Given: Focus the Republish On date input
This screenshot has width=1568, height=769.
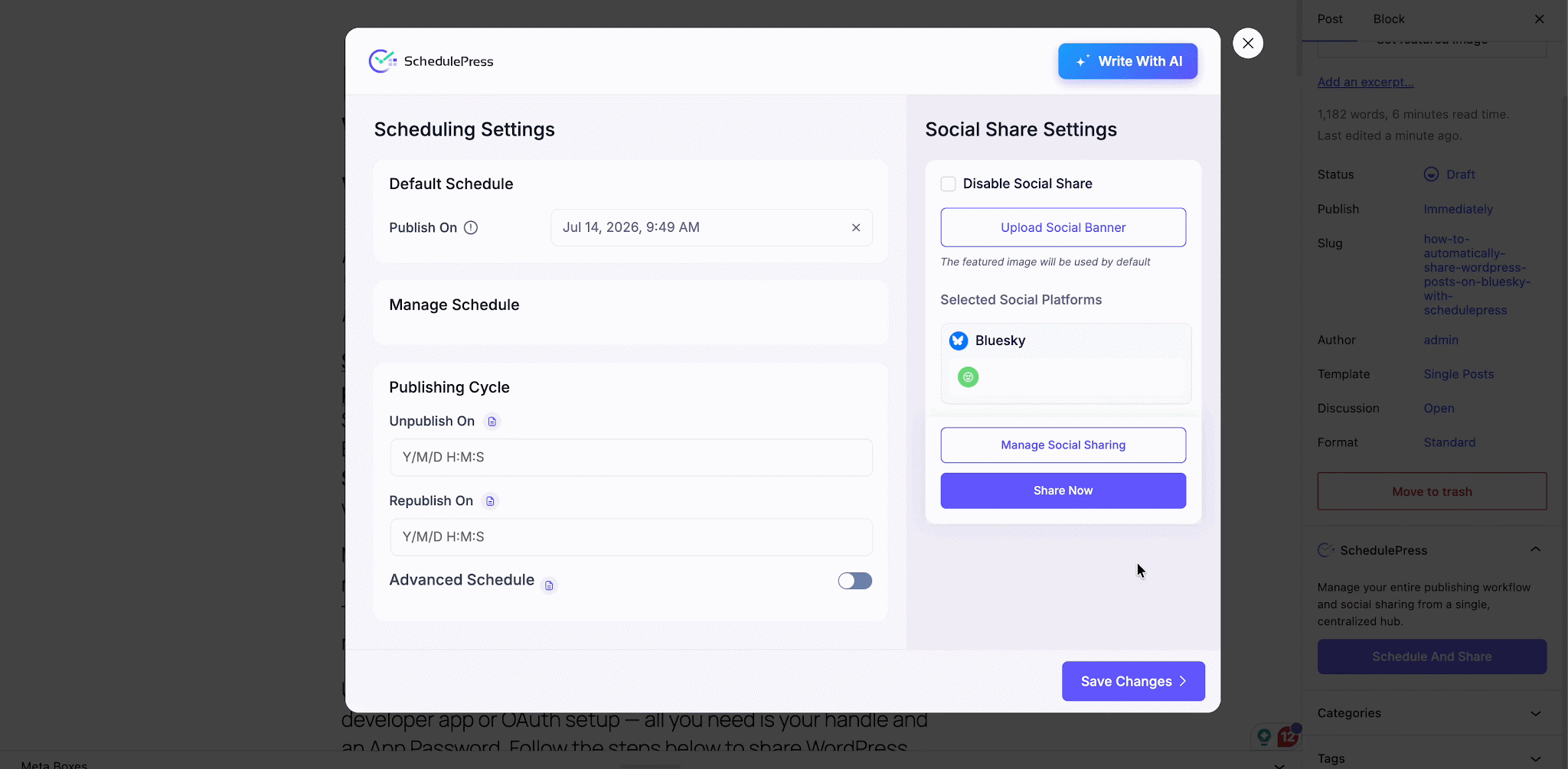Looking at the screenshot, I should 631,537.
